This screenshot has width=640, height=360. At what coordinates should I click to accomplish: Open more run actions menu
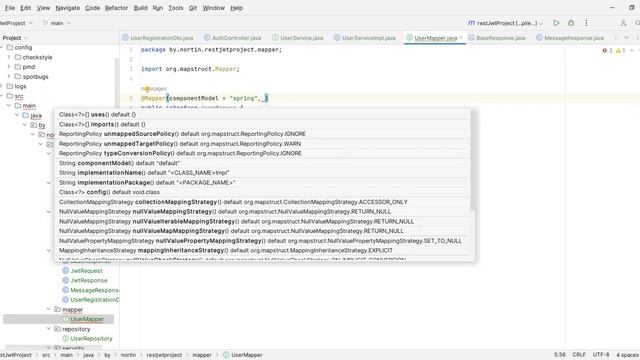click(586, 23)
